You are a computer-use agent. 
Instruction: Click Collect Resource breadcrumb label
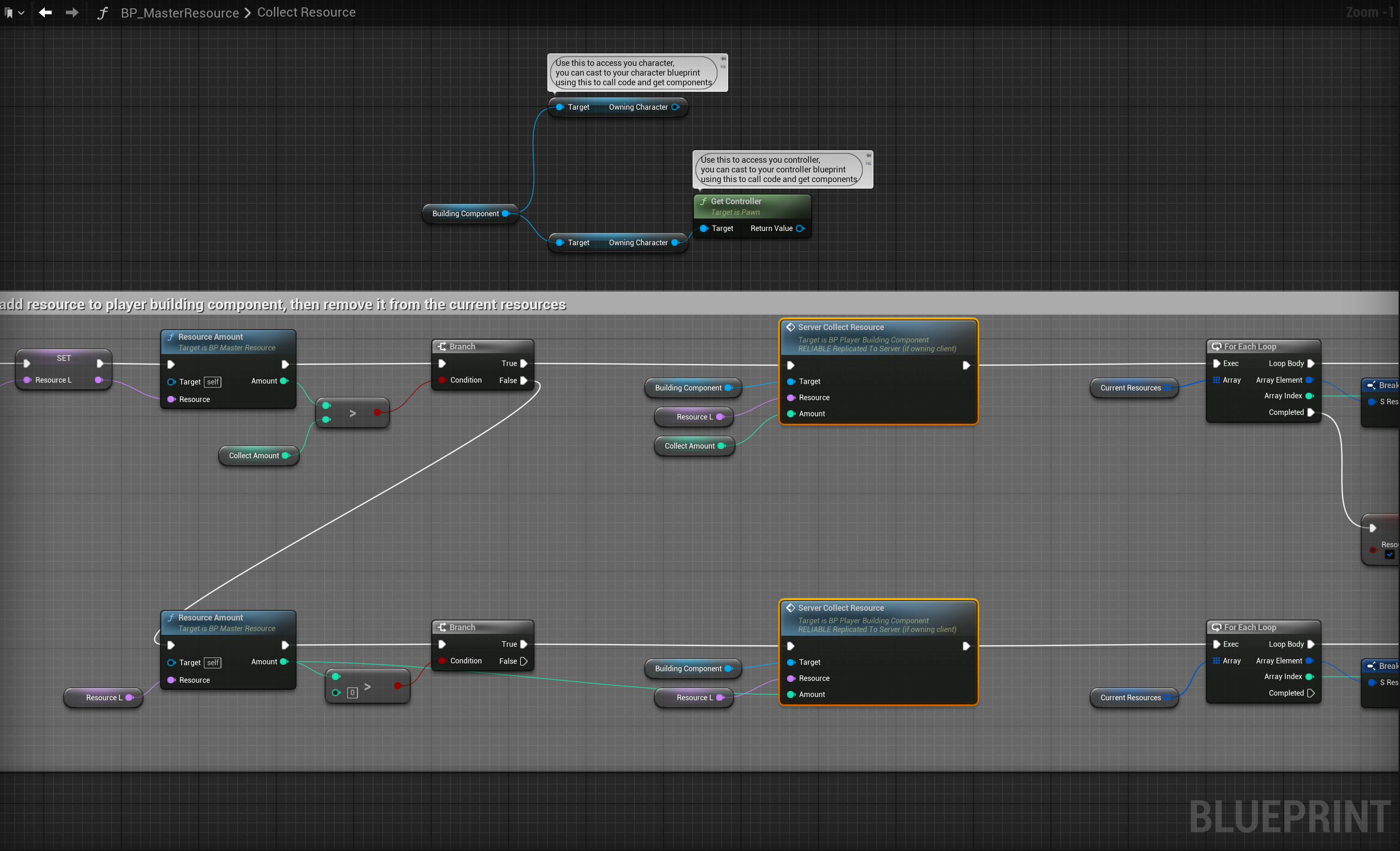[x=306, y=12]
